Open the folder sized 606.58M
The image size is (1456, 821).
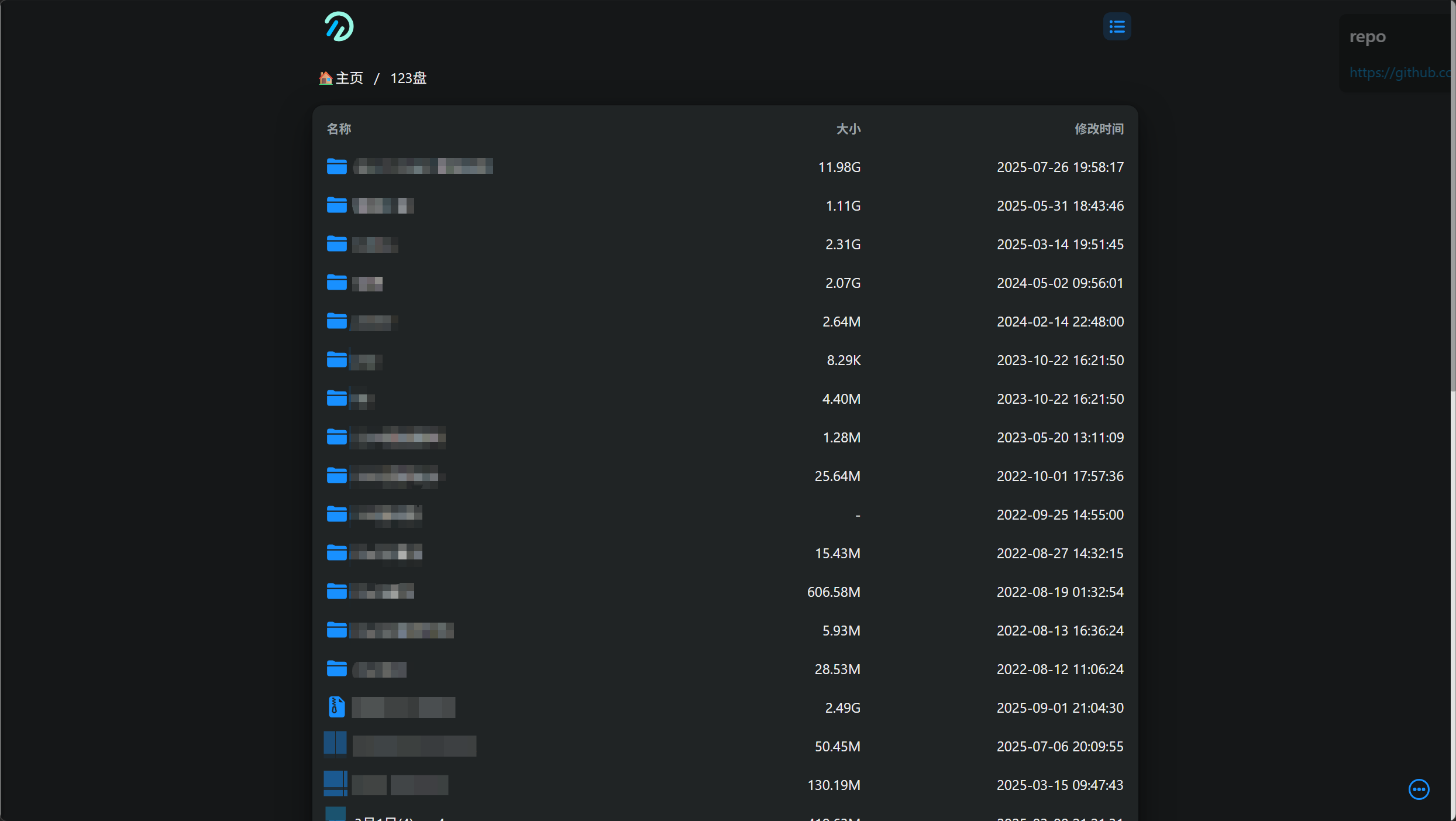(383, 592)
